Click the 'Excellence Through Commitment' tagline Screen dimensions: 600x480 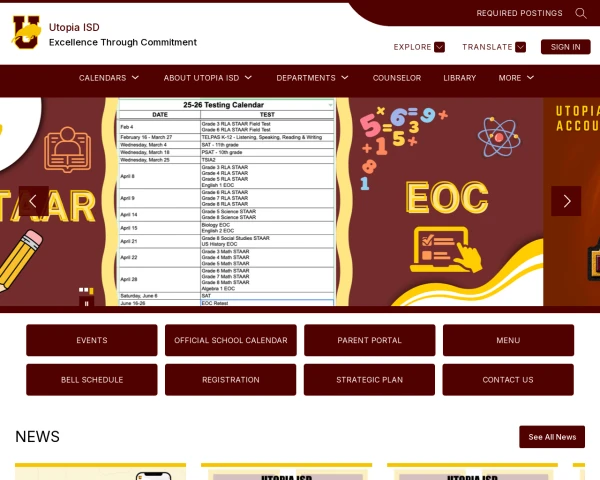click(x=123, y=42)
